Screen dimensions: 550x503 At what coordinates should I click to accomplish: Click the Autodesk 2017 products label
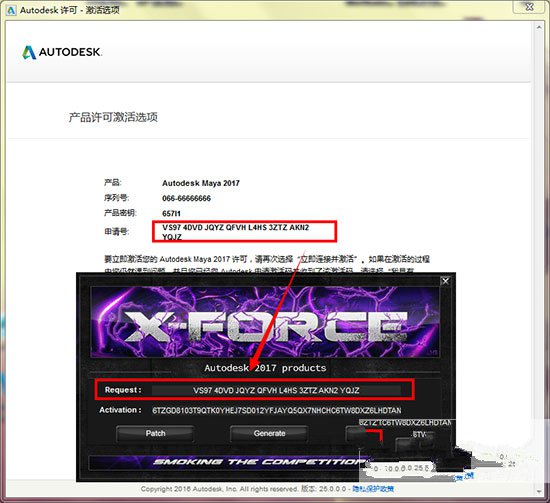point(265,368)
